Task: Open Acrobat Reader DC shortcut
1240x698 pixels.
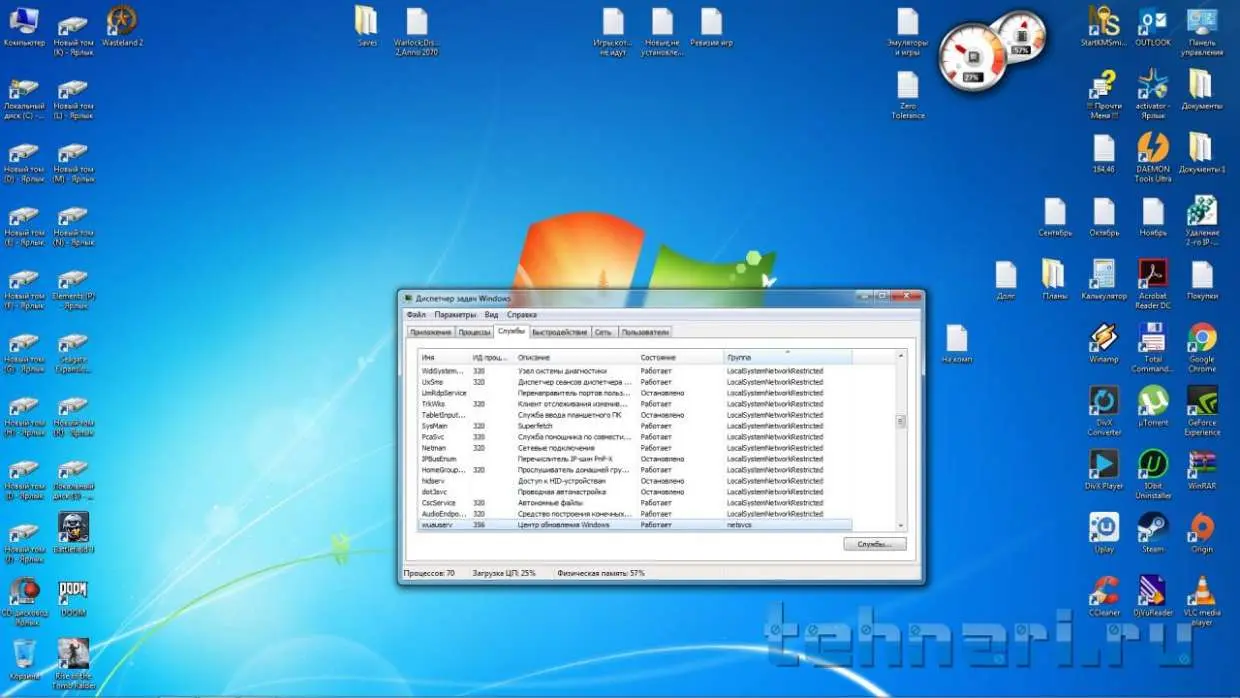Action: point(1153,284)
